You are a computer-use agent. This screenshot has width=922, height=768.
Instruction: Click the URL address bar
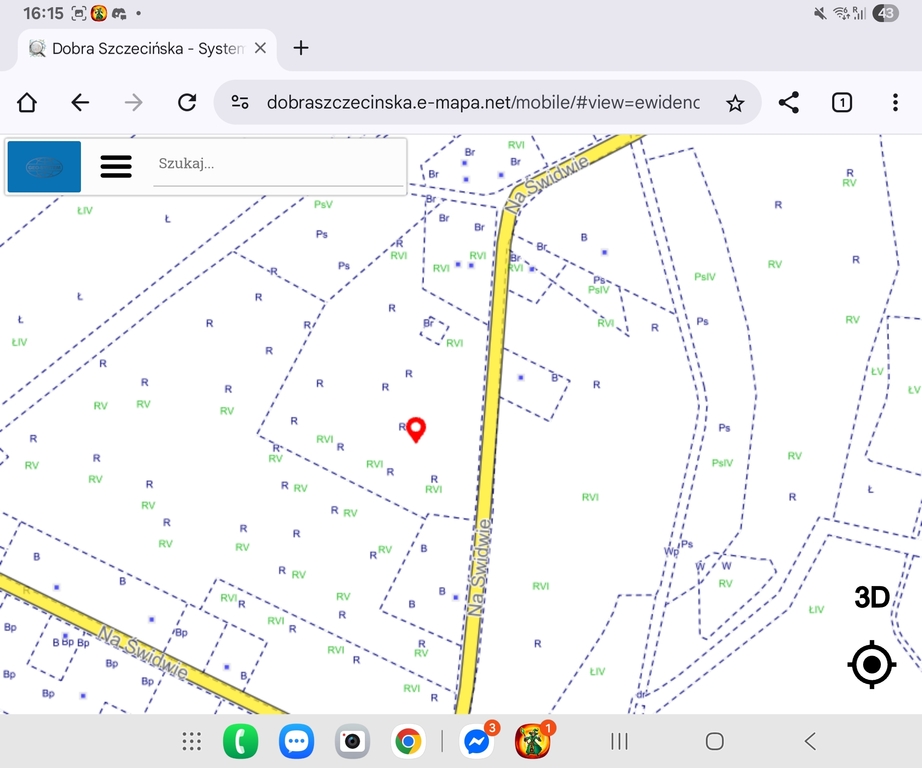(483, 102)
